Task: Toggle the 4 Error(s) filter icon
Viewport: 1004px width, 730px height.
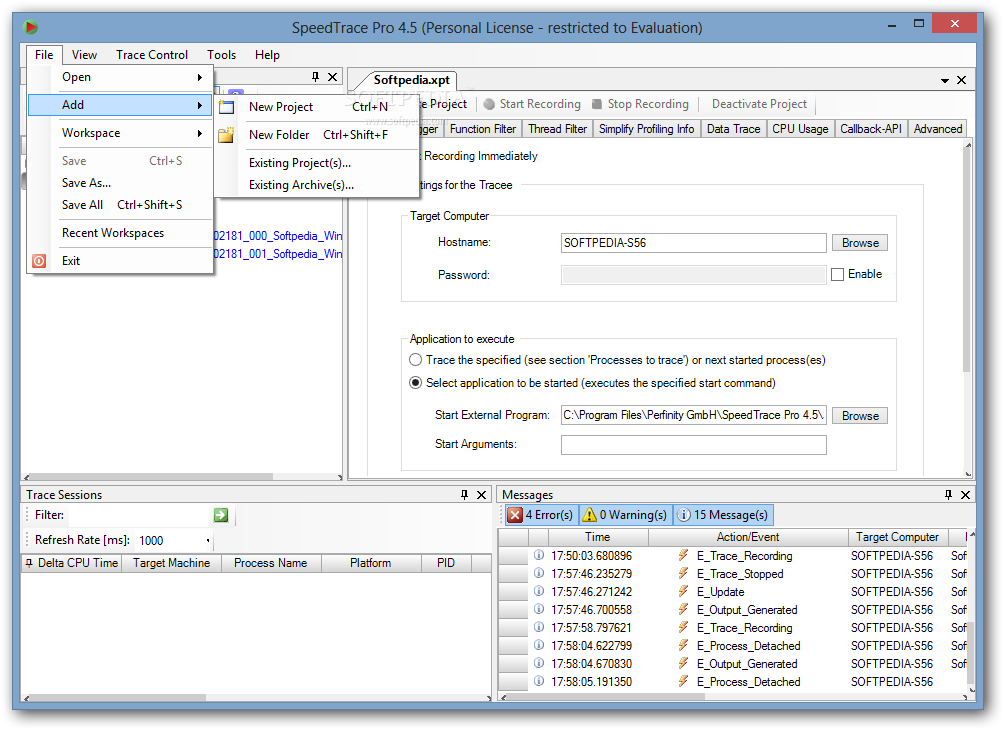Action: point(515,515)
